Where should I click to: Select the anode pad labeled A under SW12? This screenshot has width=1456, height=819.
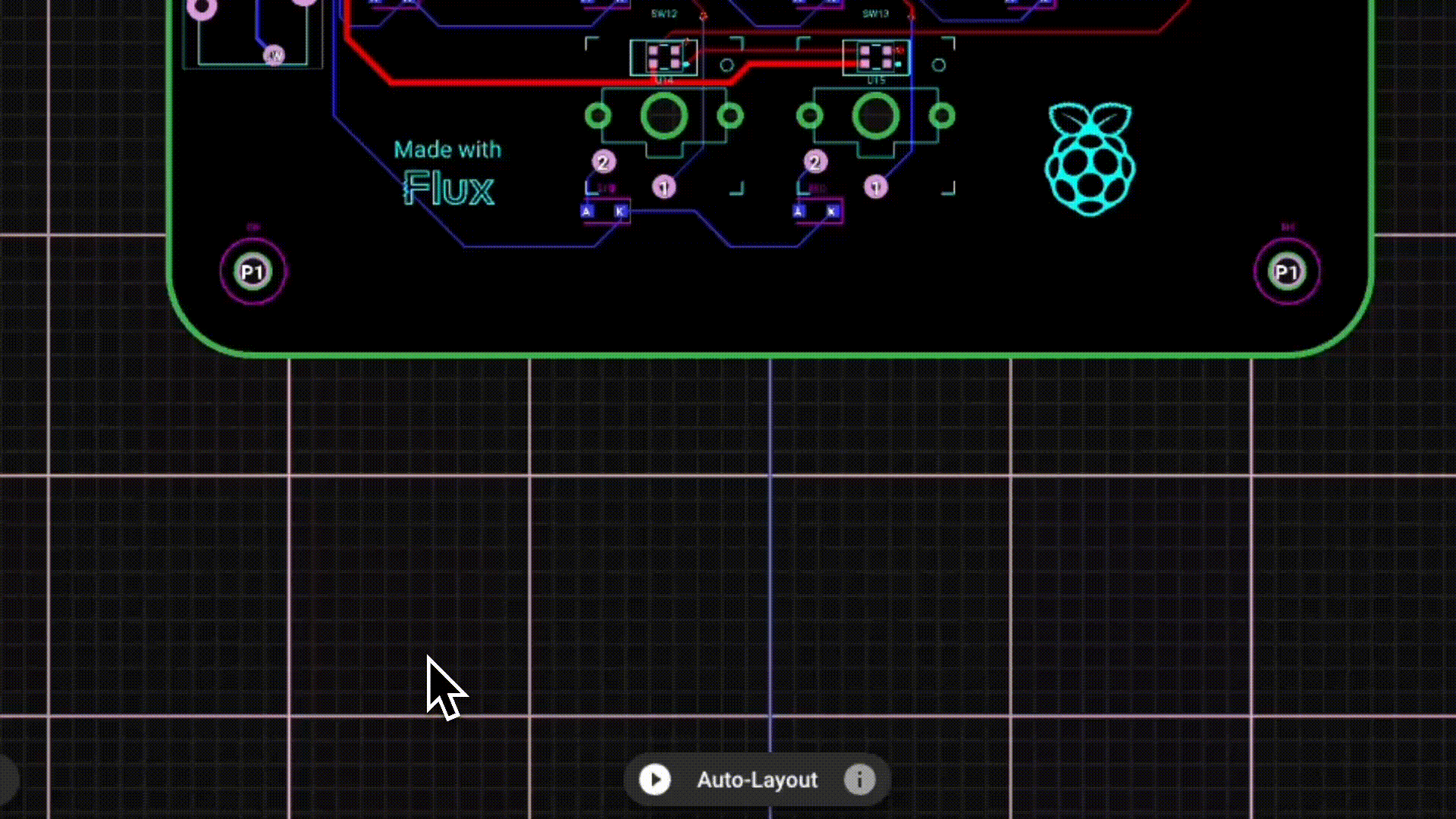585,211
